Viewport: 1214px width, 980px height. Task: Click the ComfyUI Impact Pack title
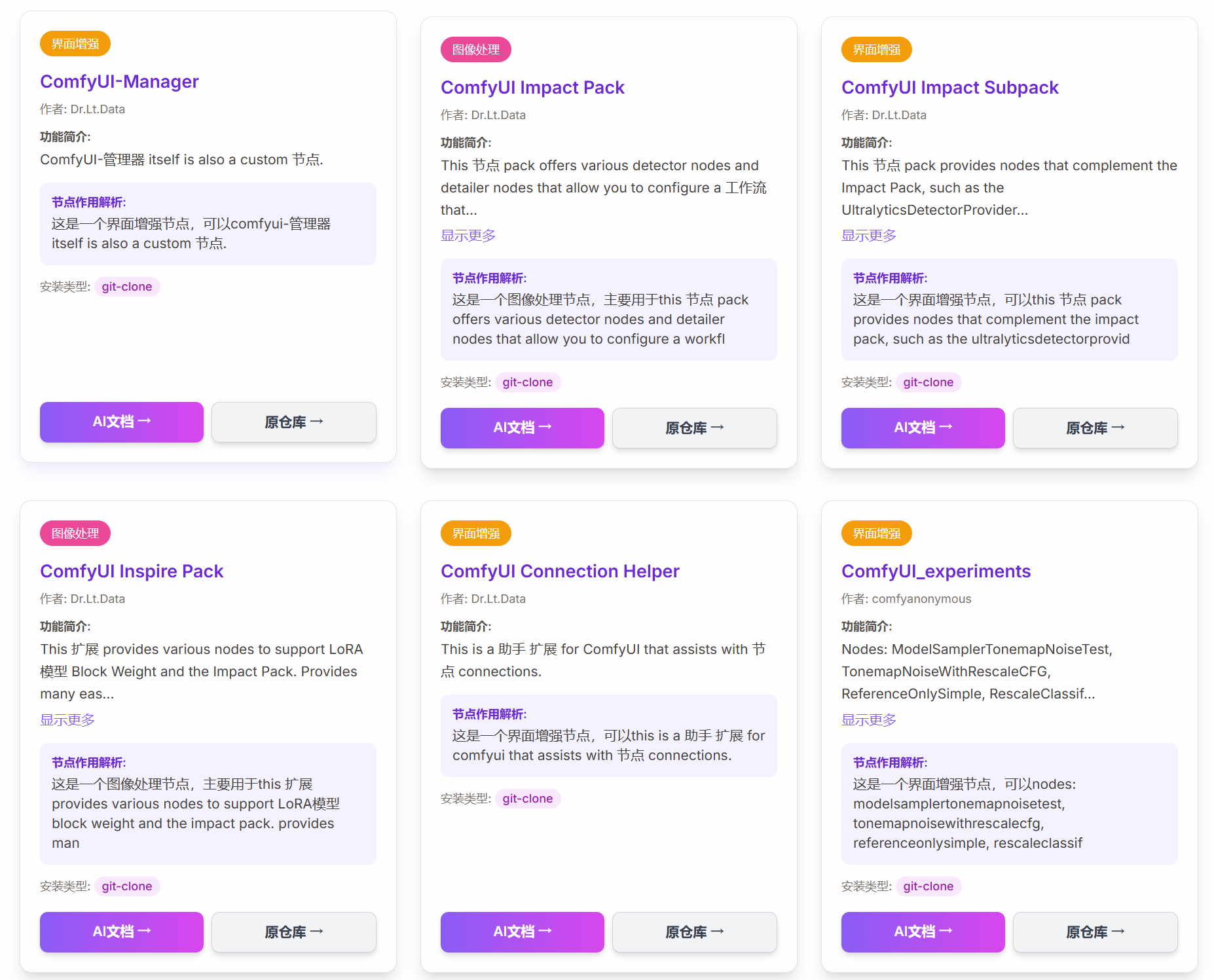532,87
